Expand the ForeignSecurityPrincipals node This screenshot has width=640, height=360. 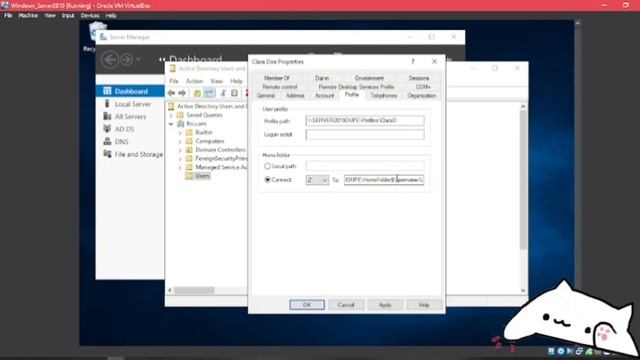(x=180, y=159)
